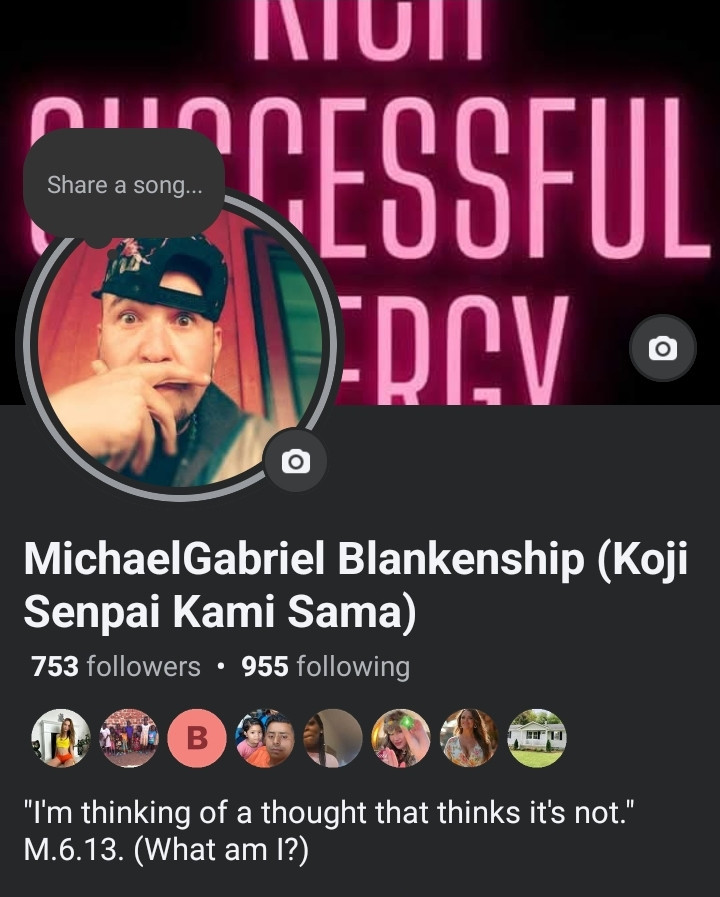Tap the nickname Koji Senpai Kami Sama
Screen dimensions: 720x897
(356, 585)
